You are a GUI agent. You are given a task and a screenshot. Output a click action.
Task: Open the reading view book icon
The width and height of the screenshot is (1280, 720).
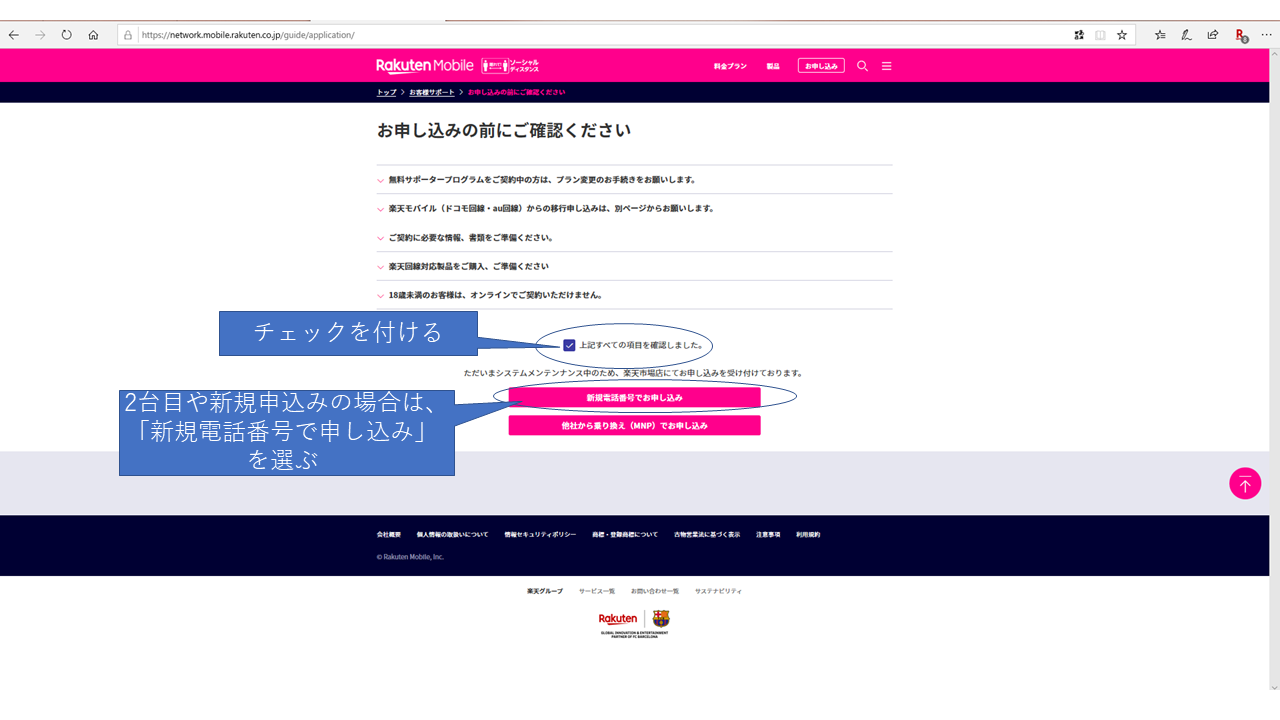tap(1100, 35)
